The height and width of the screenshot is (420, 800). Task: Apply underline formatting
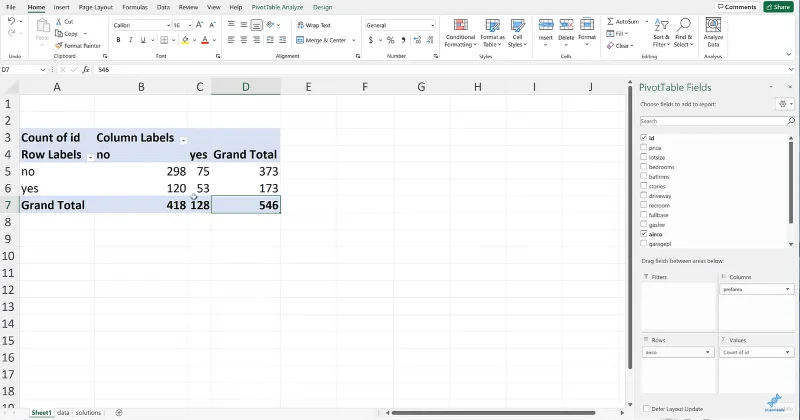click(x=143, y=40)
